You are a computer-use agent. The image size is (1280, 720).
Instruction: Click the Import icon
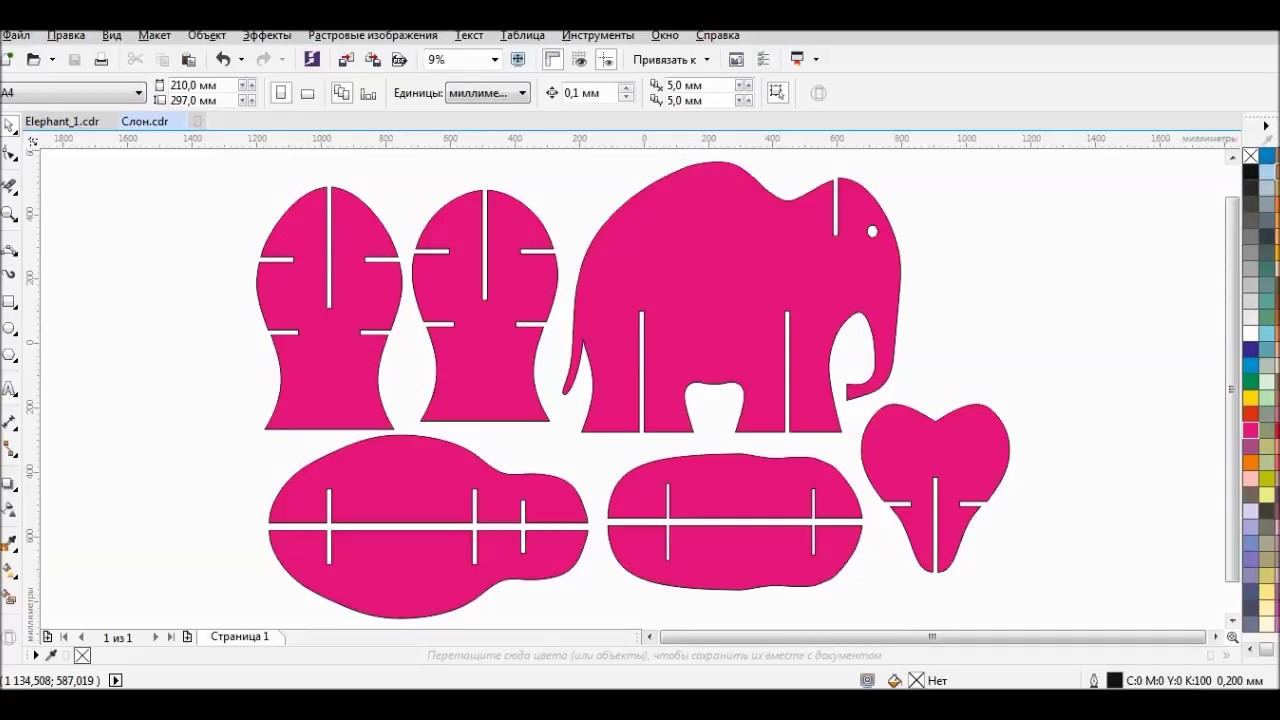point(346,60)
